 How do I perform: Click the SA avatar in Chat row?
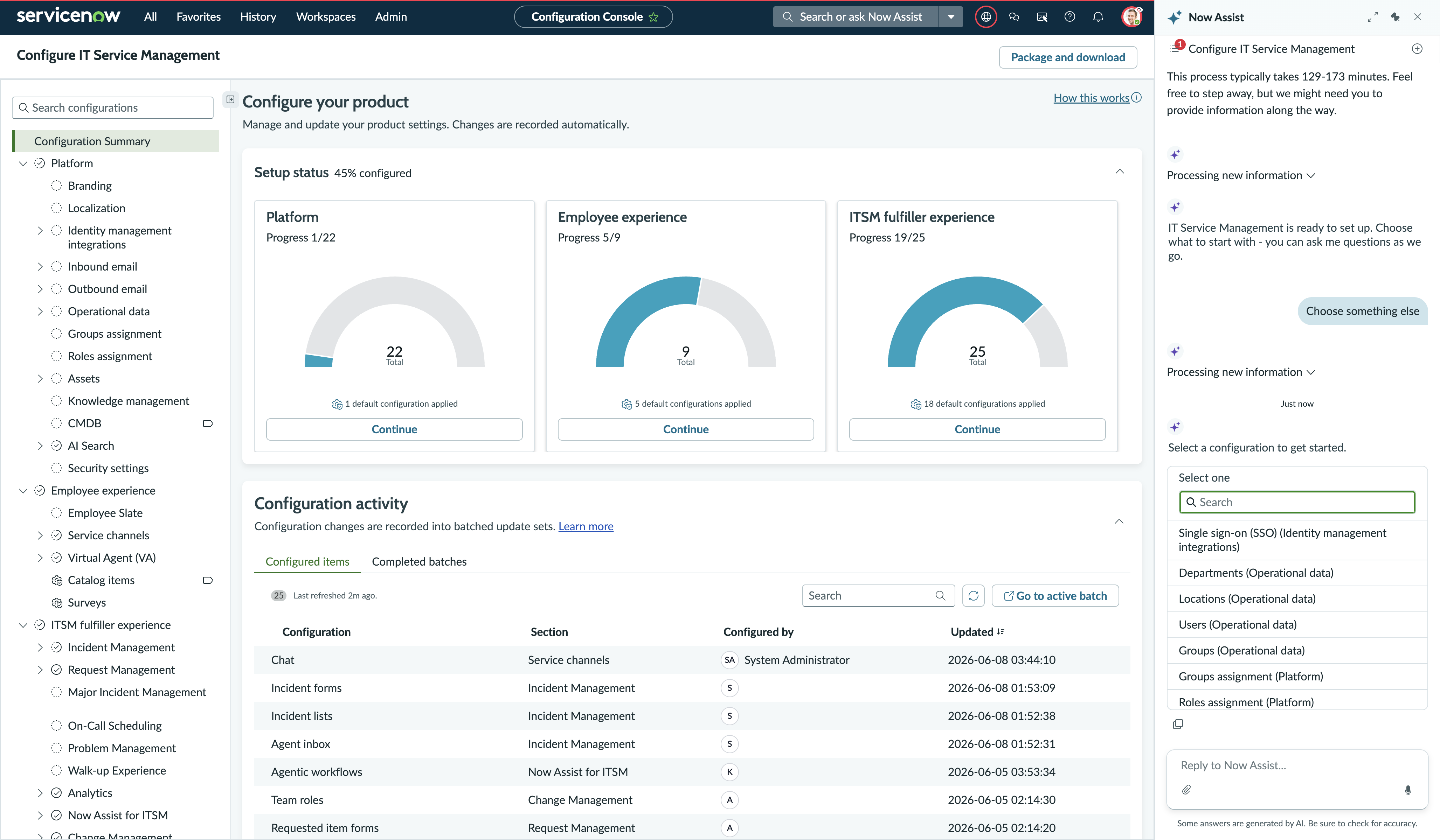730,659
